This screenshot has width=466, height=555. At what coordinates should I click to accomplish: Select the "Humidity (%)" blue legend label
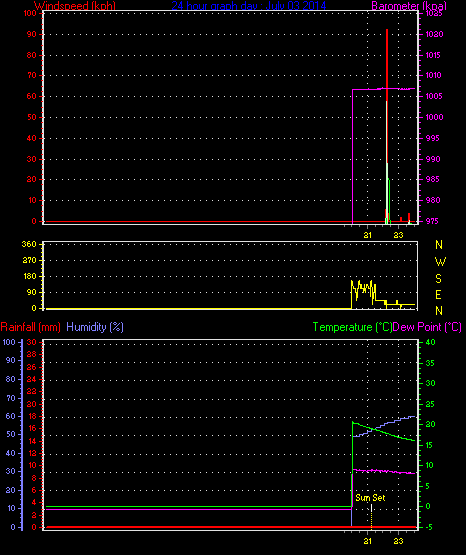point(95,327)
